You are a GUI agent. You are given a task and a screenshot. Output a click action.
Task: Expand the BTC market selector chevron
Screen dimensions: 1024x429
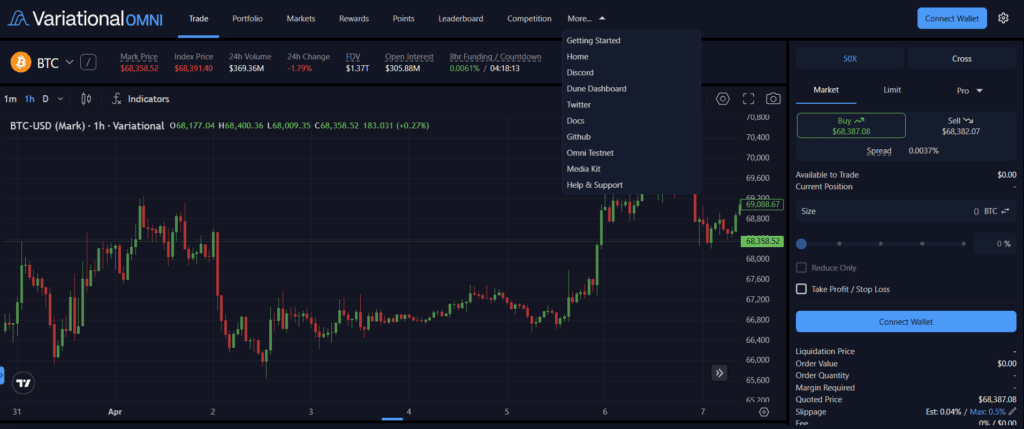[69, 63]
